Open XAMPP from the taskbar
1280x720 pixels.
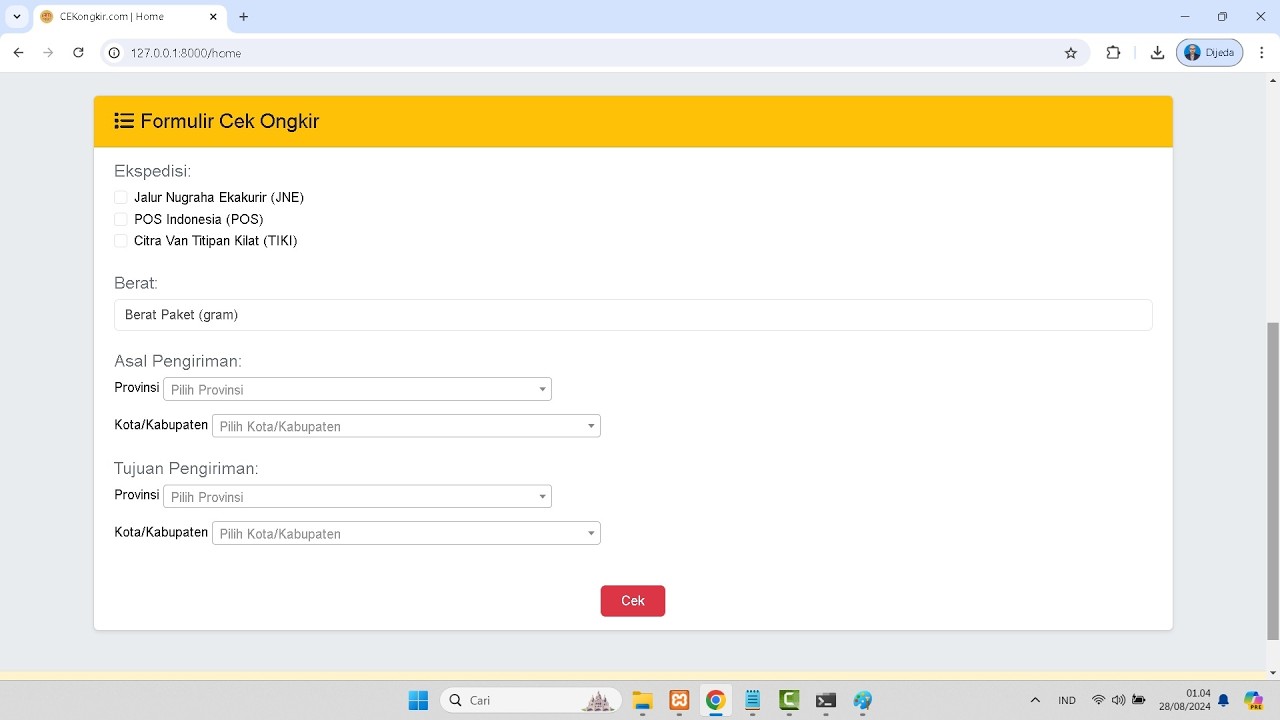[x=679, y=700]
